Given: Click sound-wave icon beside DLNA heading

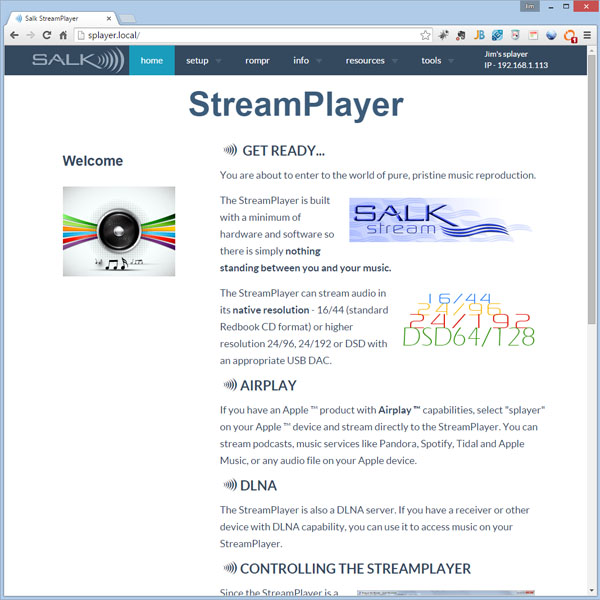Looking at the screenshot, I should [230, 485].
